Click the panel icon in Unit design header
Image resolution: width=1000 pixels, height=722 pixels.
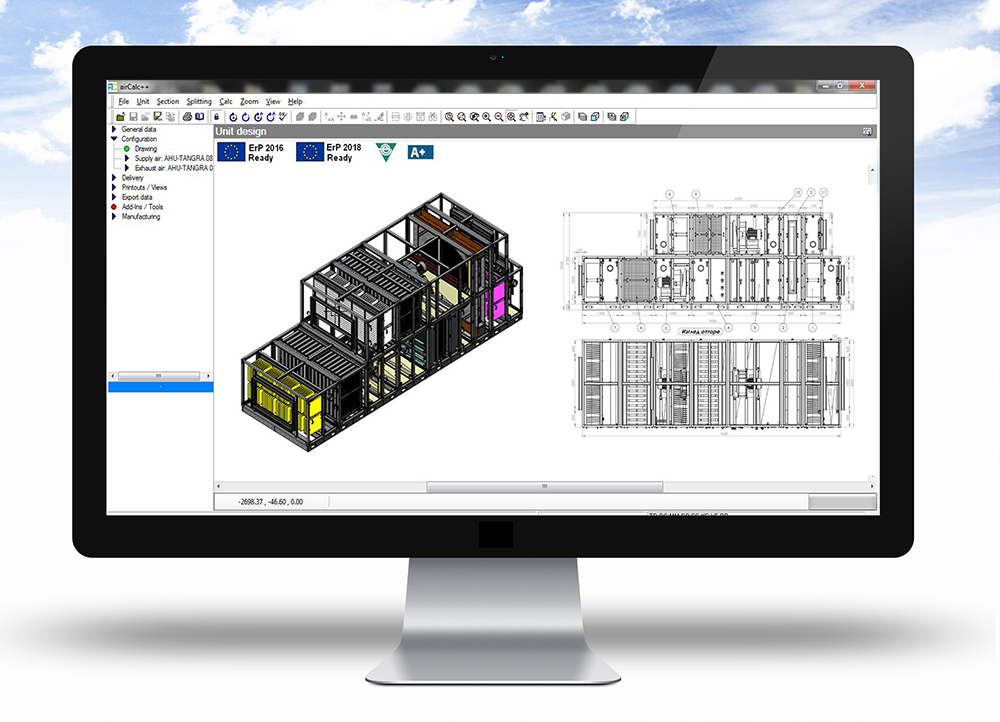tap(868, 131)
